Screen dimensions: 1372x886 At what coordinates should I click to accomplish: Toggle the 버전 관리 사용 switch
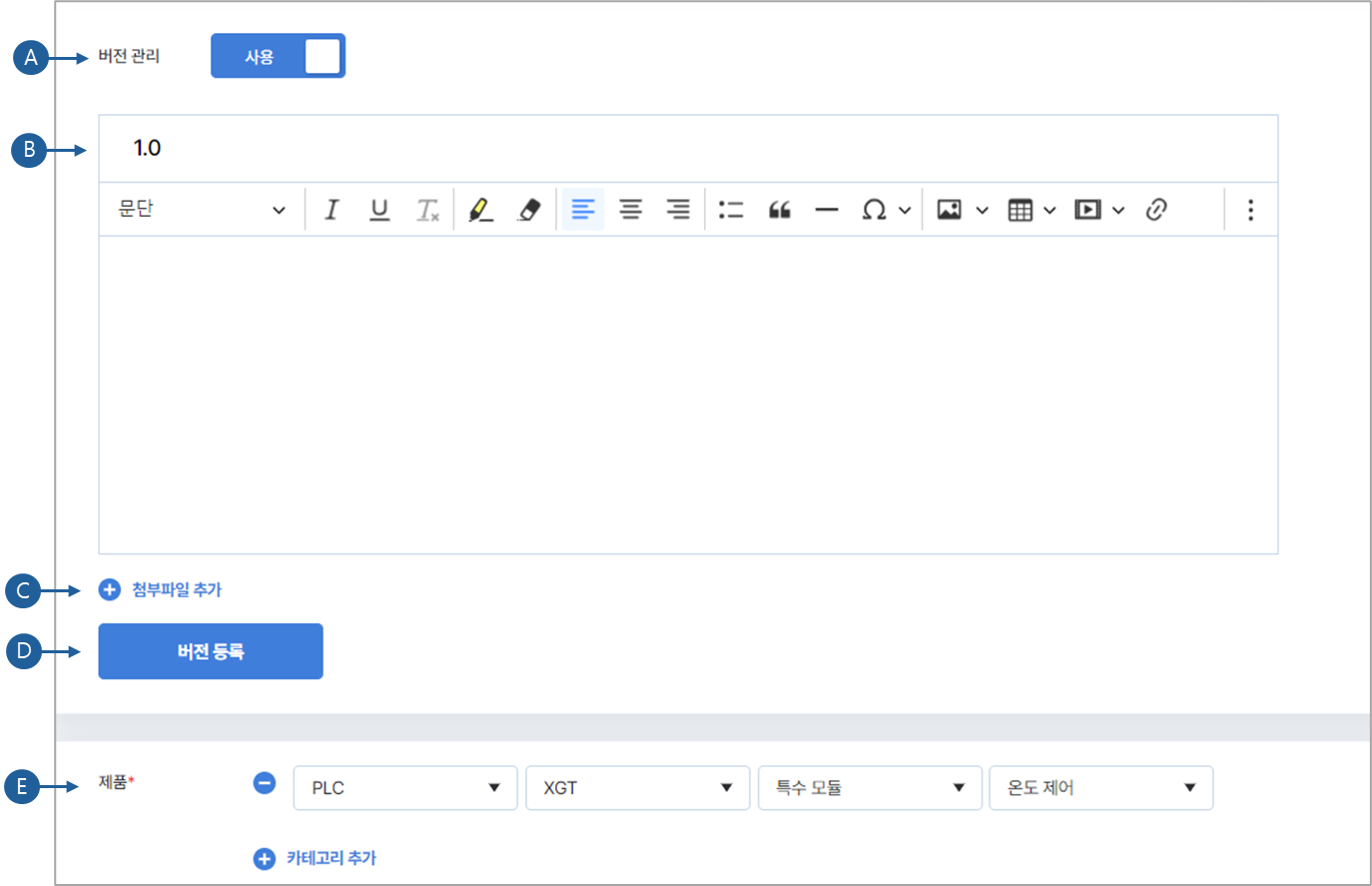(x=278, y=56)
